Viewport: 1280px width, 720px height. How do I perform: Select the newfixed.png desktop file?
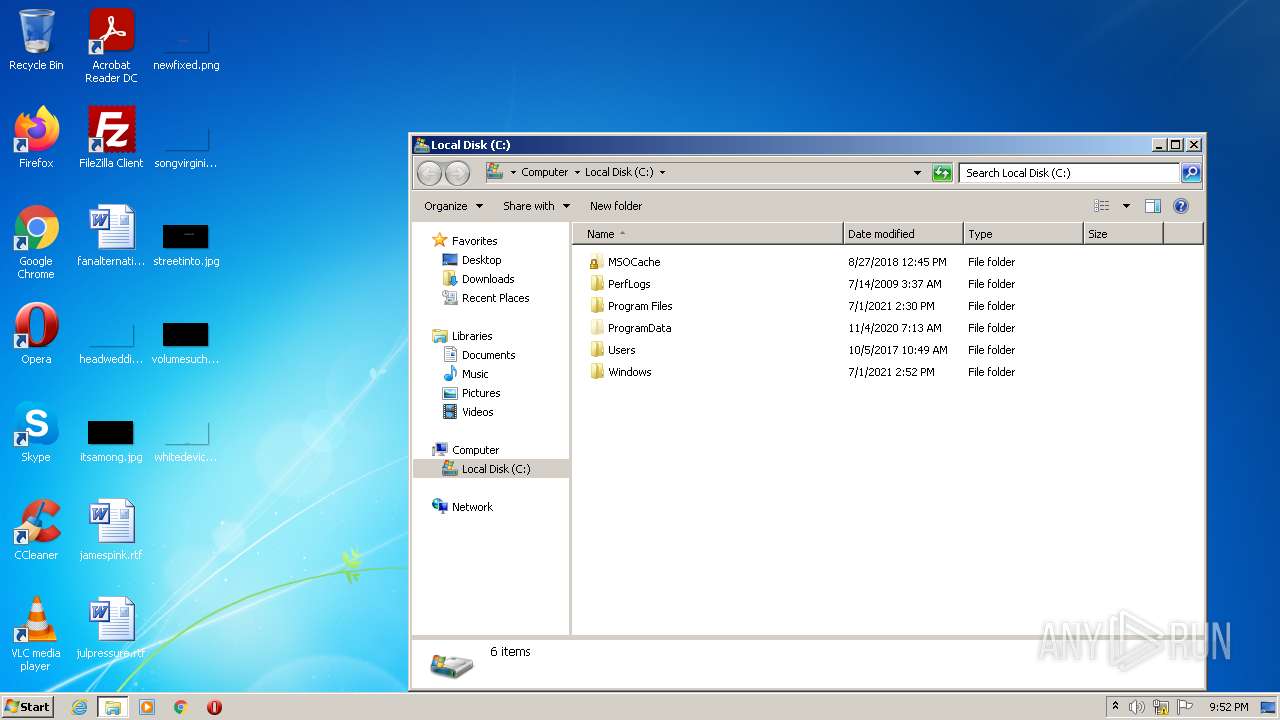point(186,47)
